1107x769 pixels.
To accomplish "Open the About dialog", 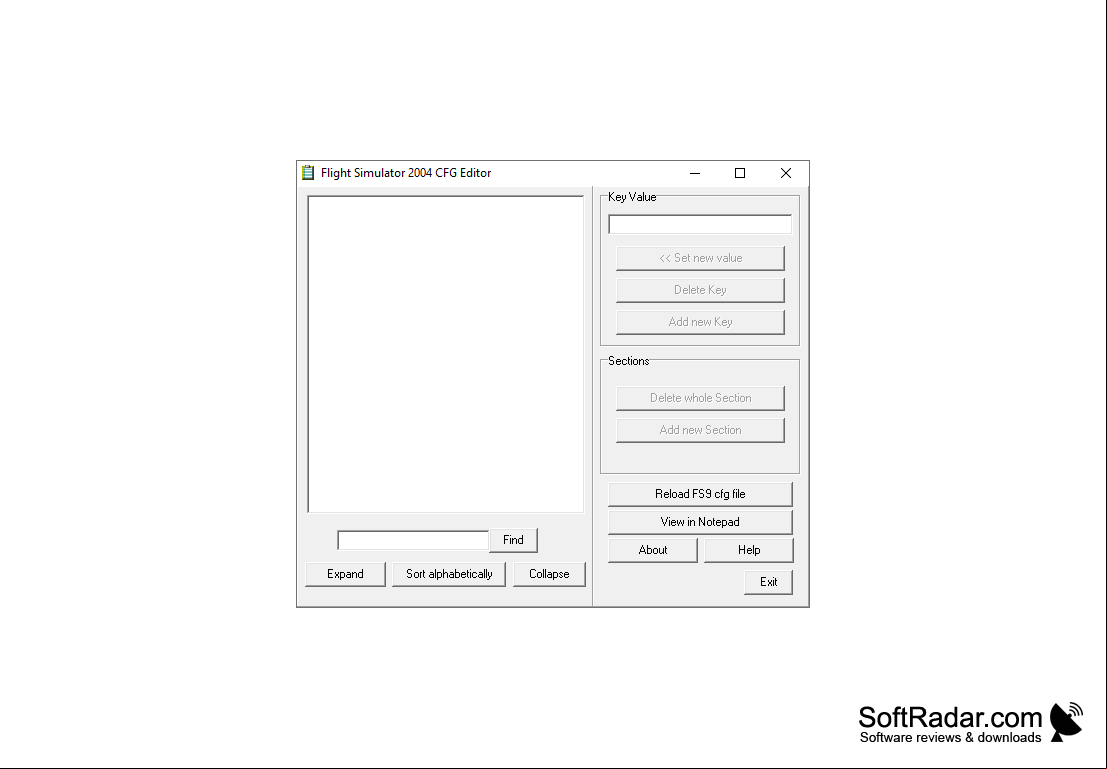I will pyautogui.click(x=653, y=550).
